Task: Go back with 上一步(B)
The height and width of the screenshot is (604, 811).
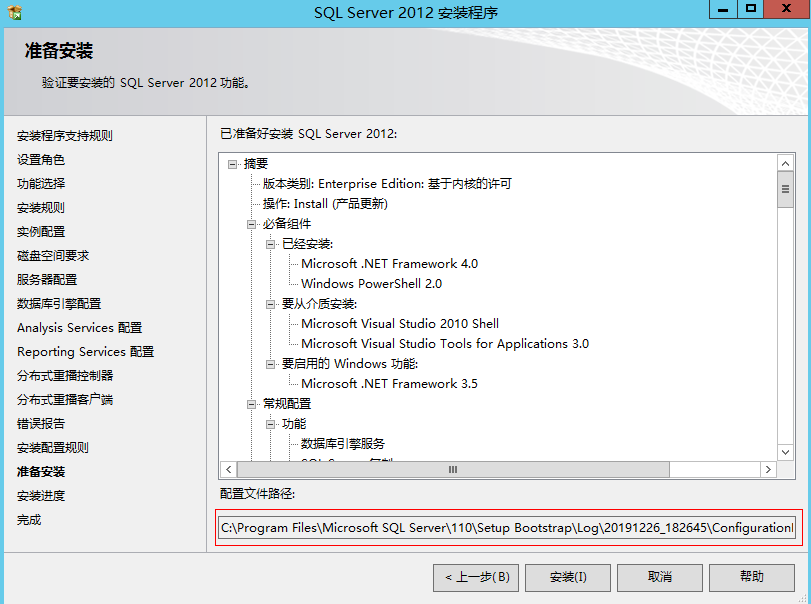Action: 475,578
